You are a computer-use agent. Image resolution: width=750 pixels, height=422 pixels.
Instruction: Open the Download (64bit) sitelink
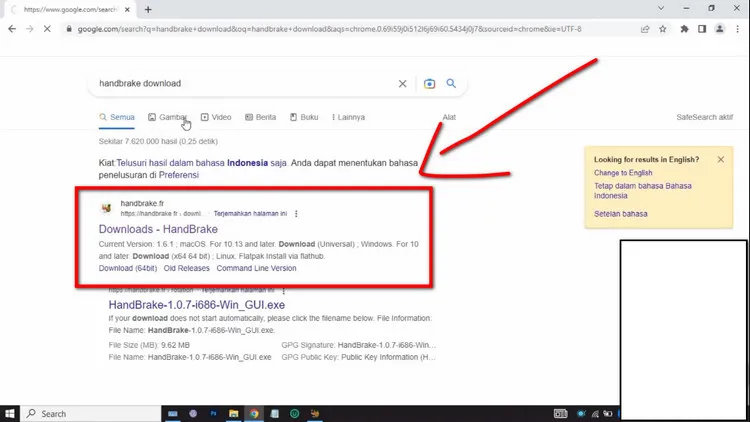(x=128, y=268)
